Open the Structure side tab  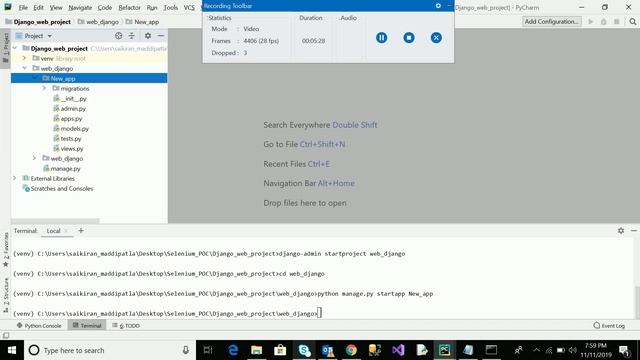6,295
